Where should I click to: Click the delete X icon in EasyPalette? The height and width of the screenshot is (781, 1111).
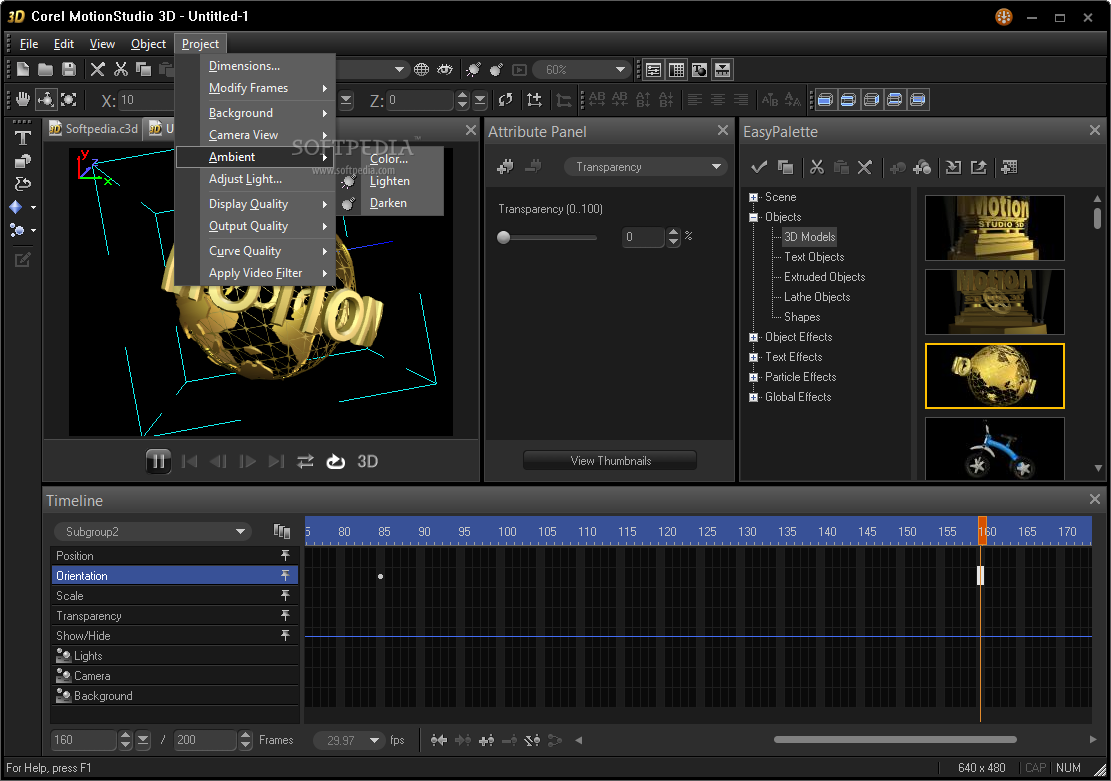click(x=864, y=167)
